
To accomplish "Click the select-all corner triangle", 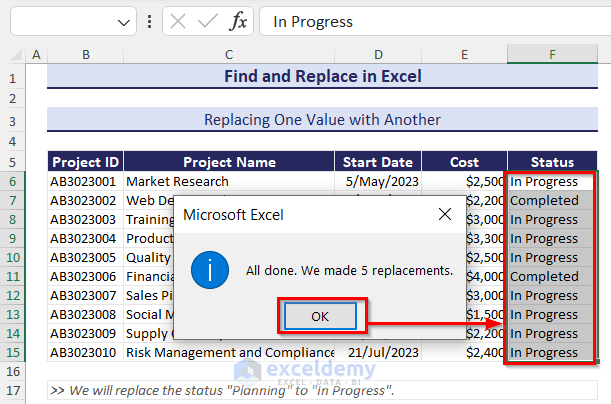I will 12,54.
